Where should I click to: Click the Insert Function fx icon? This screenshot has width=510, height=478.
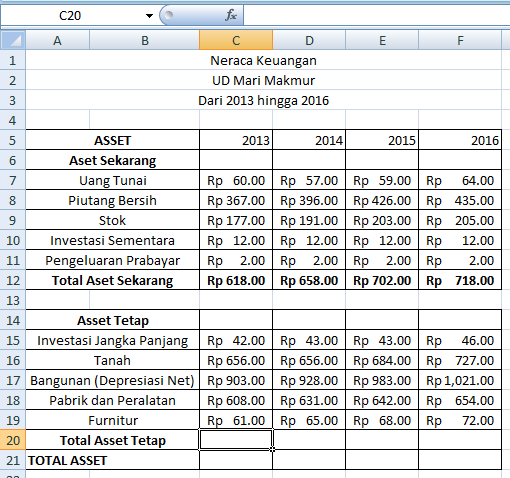coord(231,15)
